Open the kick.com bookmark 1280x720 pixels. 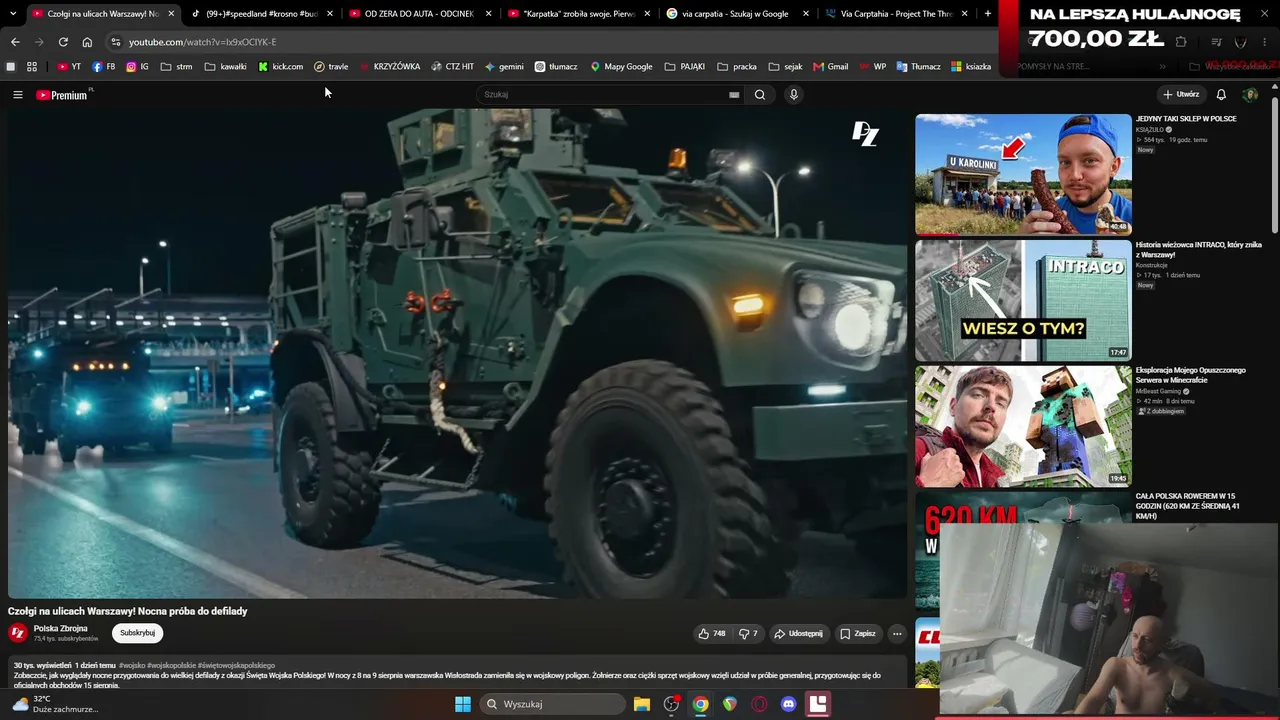click(x=280, y=67)
